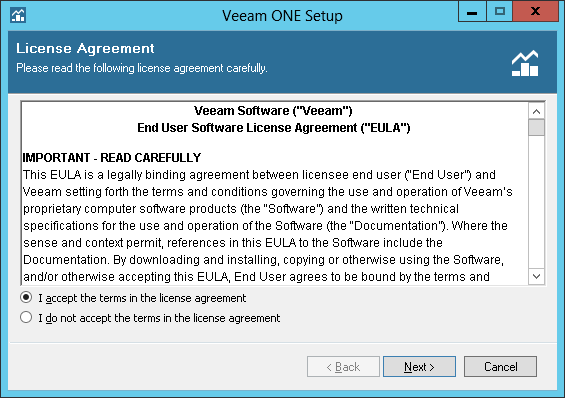565x398 pixels.
Task: Go to the next setup step with Next
Action: (x=419, y=367)
